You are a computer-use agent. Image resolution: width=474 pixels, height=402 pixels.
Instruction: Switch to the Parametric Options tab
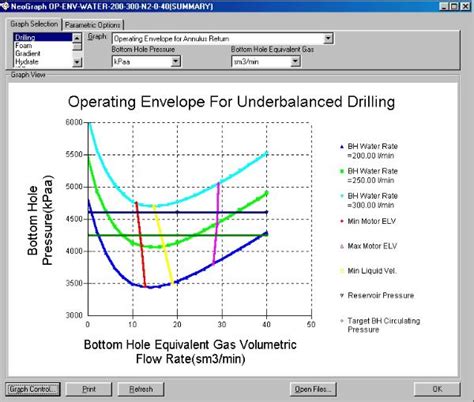(93, 25)
